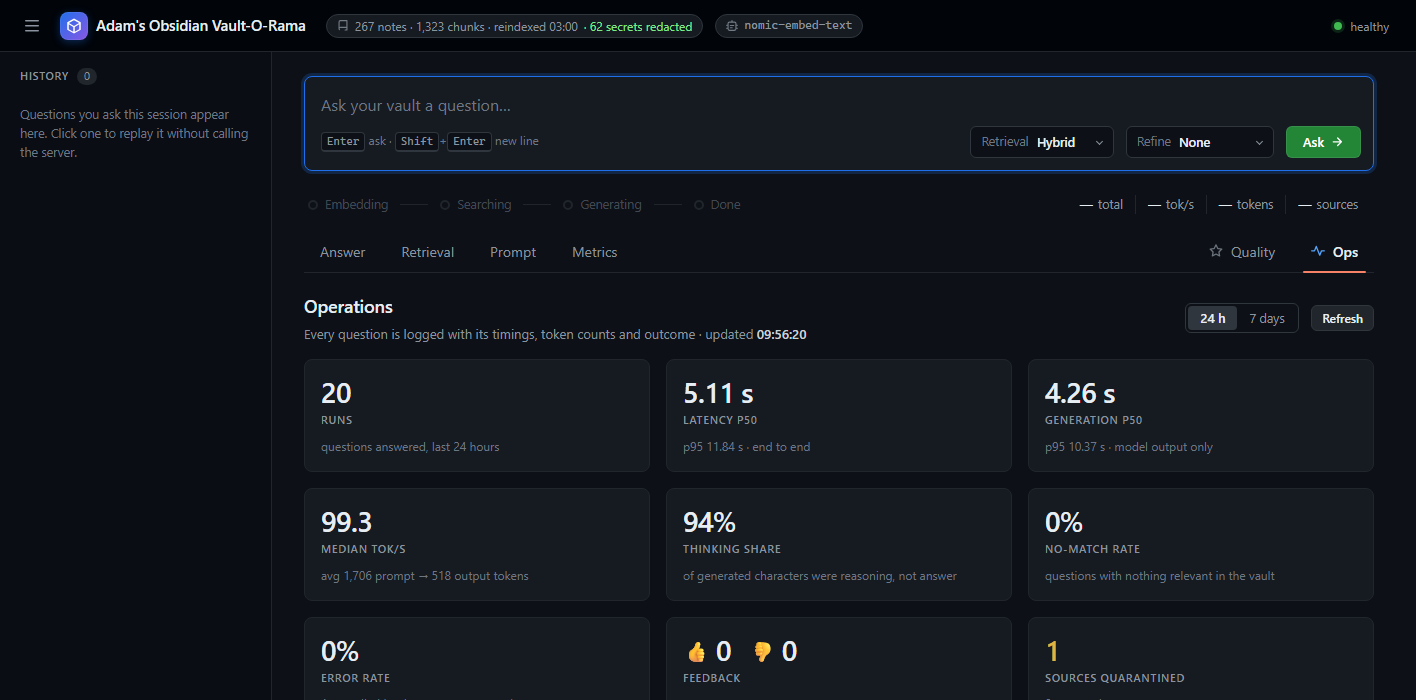The height and width of the screenshot is (700, 1416).
Task: Click the FEEDBACK card label
Action: [x=712, y=678]
